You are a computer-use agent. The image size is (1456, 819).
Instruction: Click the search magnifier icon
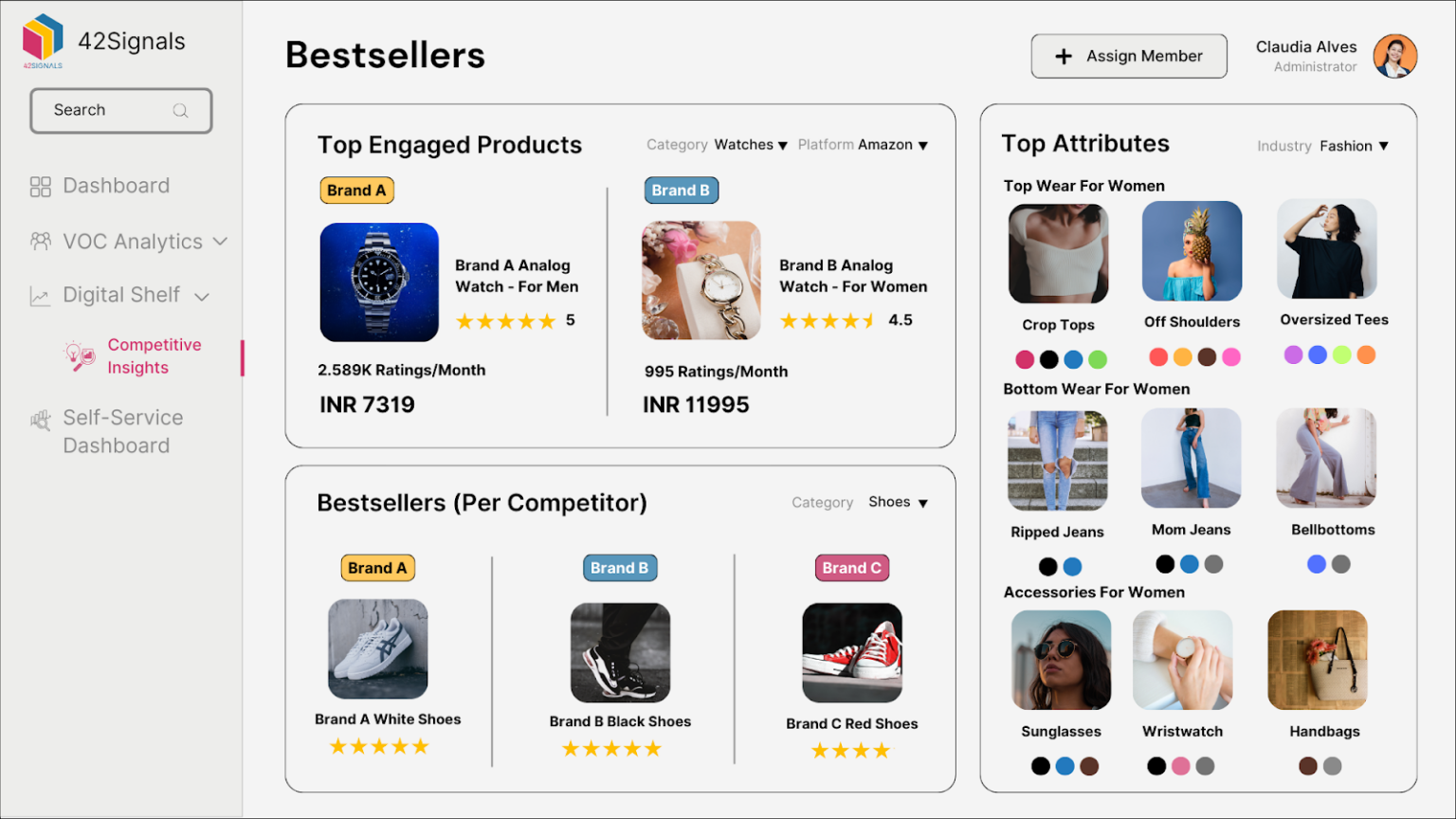[180, 111]
